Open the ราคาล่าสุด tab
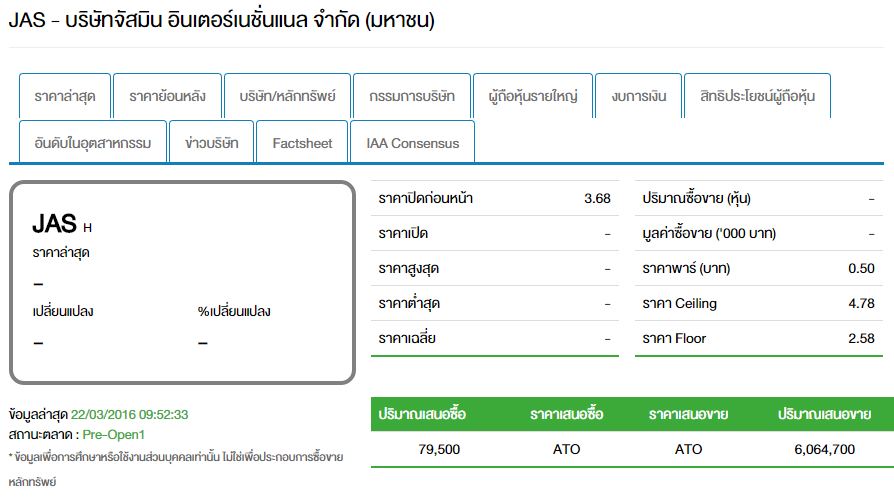 click(64, 96)
